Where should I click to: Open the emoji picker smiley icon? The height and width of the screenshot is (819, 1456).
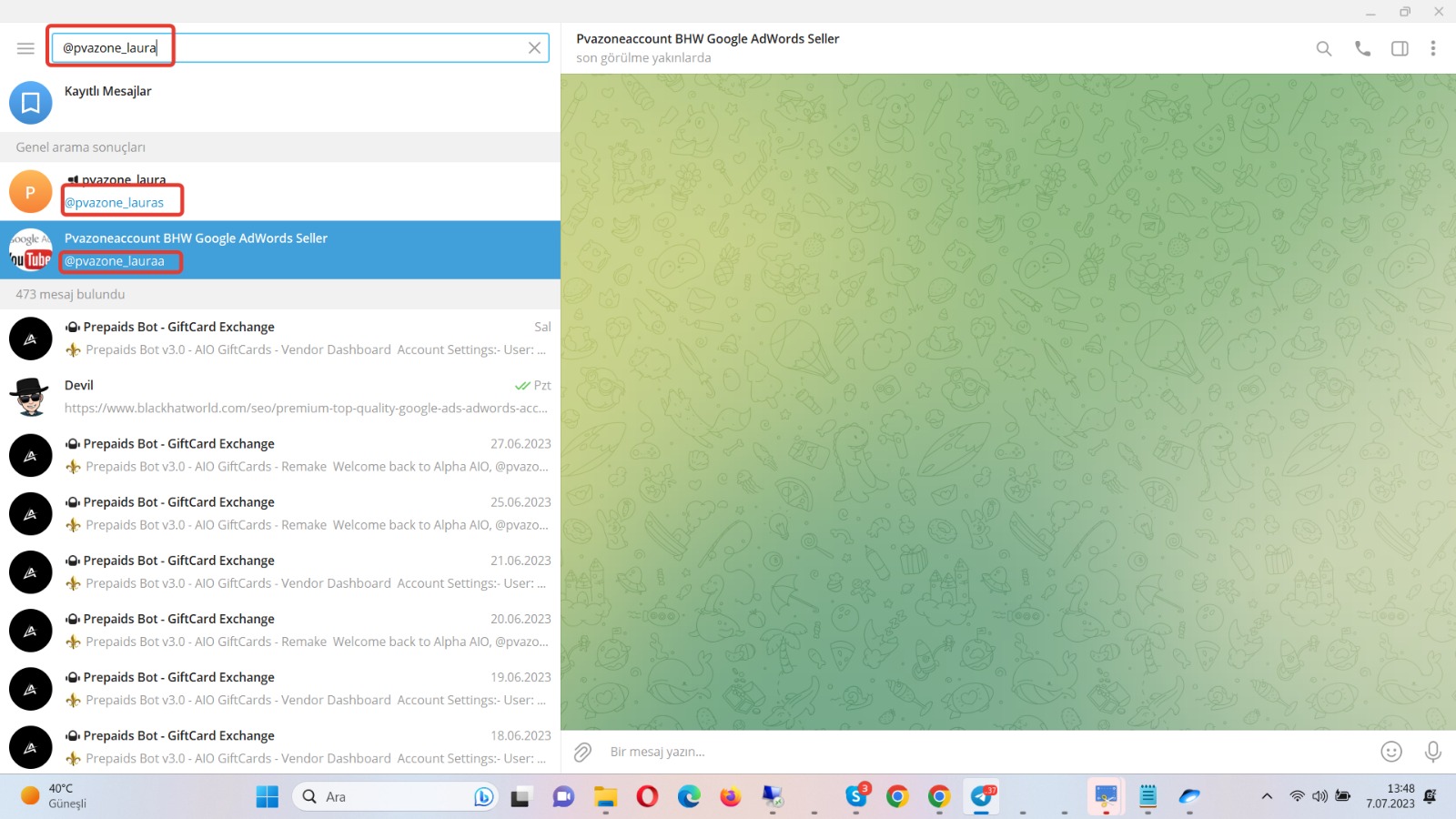click(x=1391, y=752)
